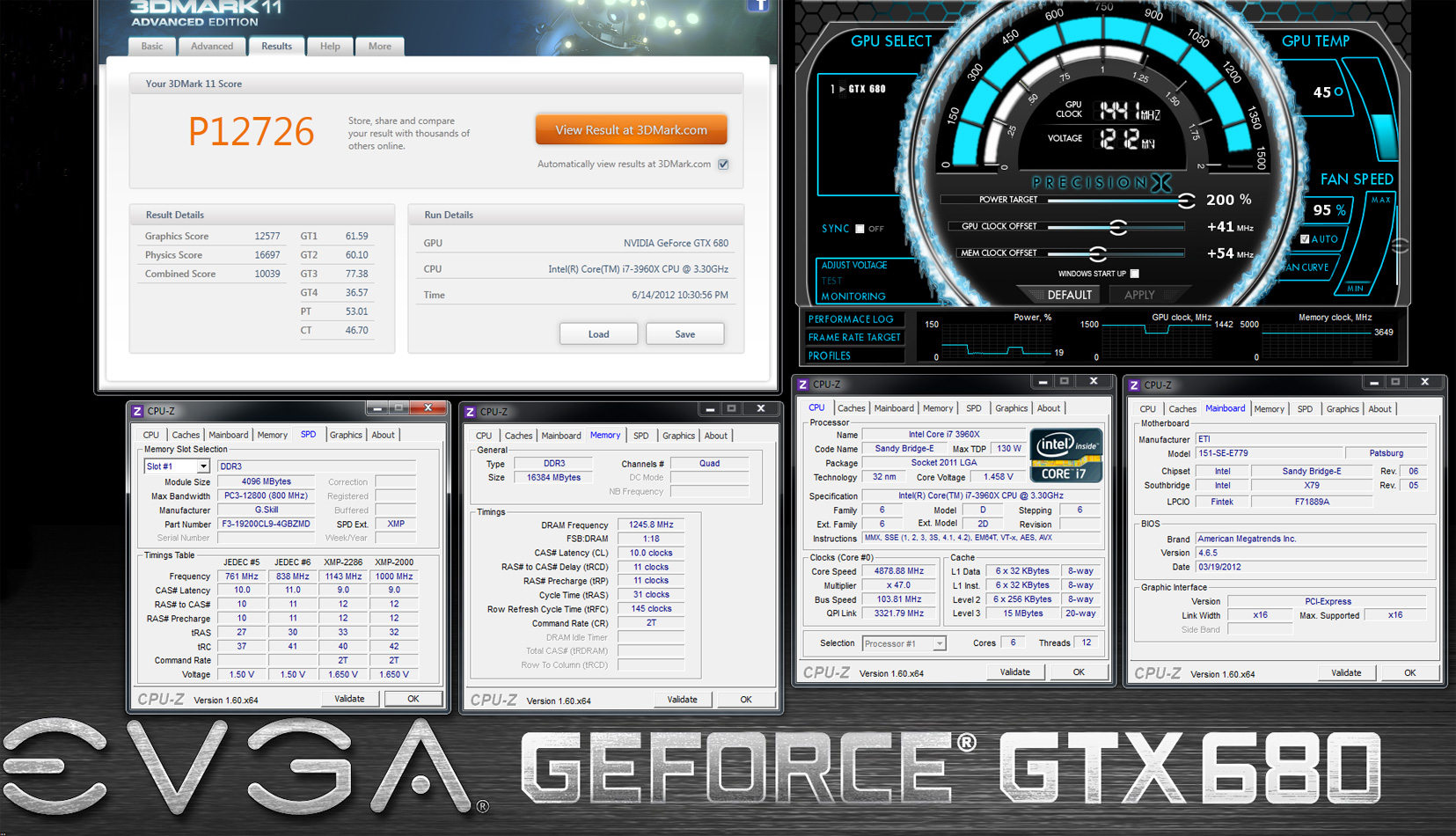Click the Mem Clock Offset slider handle
The height and width of the screenshot is (836, 1456).
[x=1097, y=254]
